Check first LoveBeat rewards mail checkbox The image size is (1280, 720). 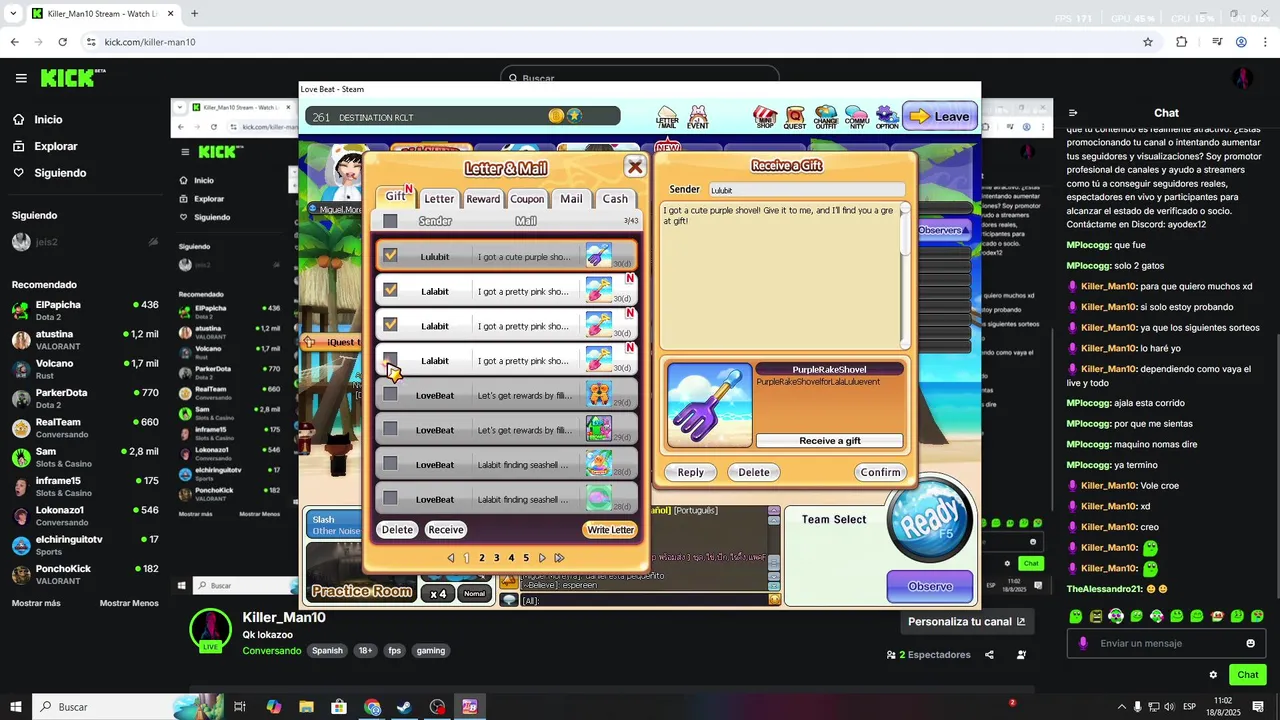390,394
